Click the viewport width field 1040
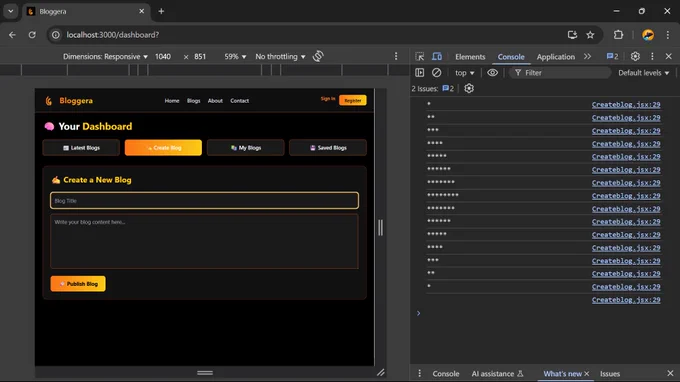Screen dimensions: 680x382 pos(163,56)
